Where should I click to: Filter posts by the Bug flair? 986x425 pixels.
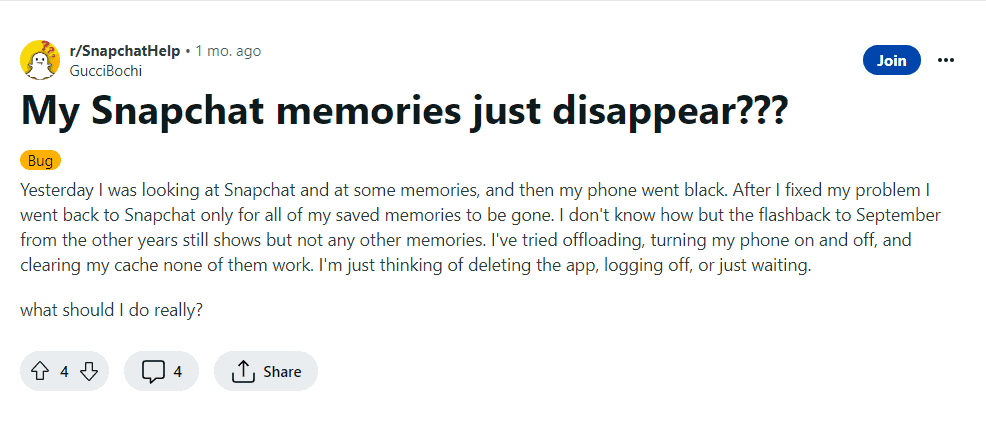click(41, 160)
